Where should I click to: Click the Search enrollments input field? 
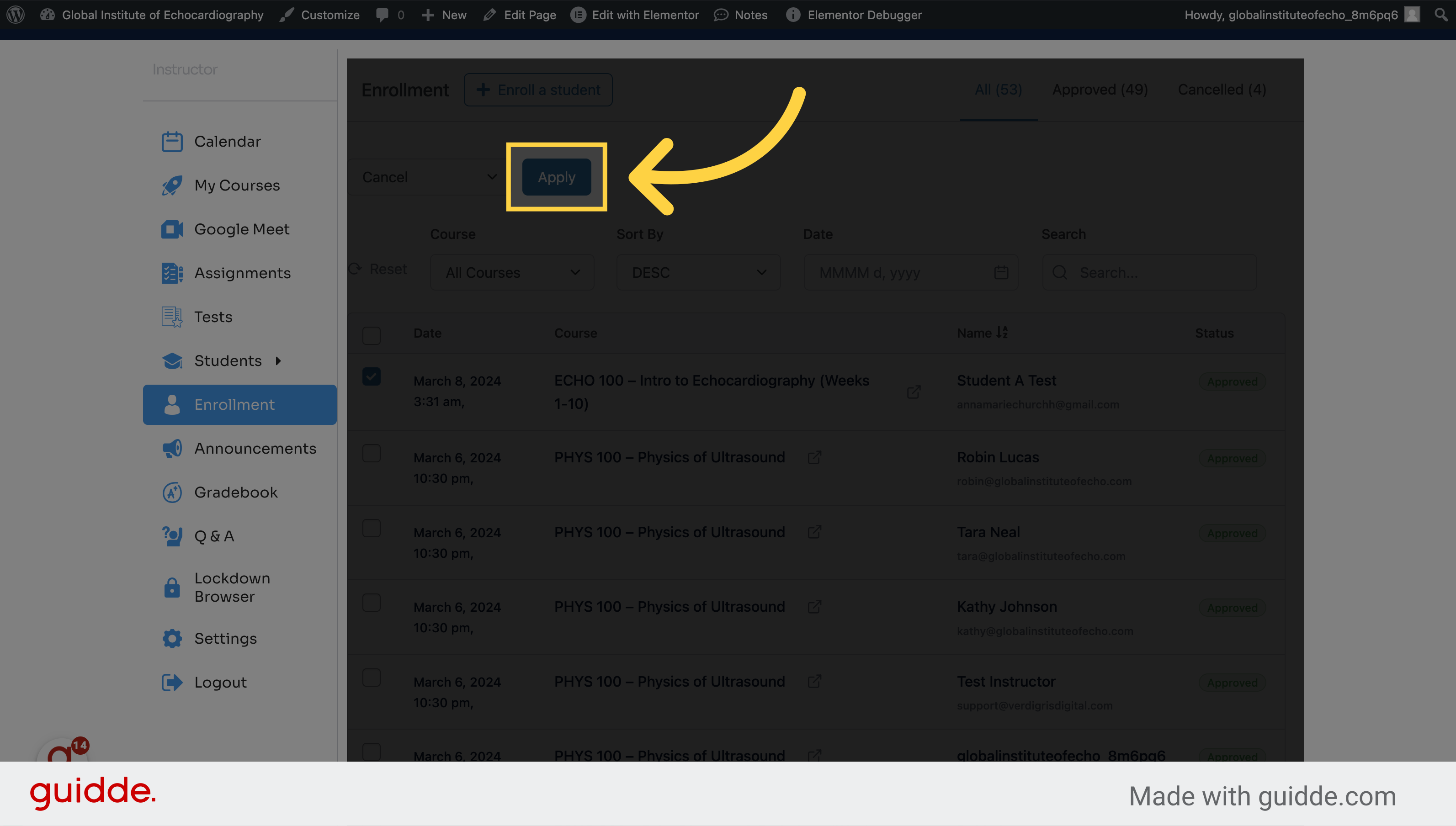pyautogui.click(x=1150, y=272)
